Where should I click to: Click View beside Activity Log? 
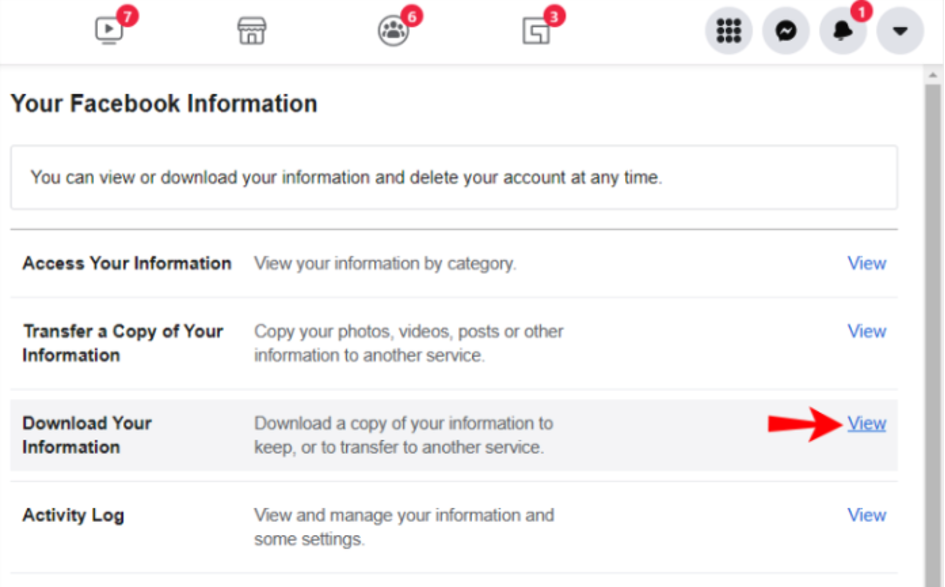[867, 515]
